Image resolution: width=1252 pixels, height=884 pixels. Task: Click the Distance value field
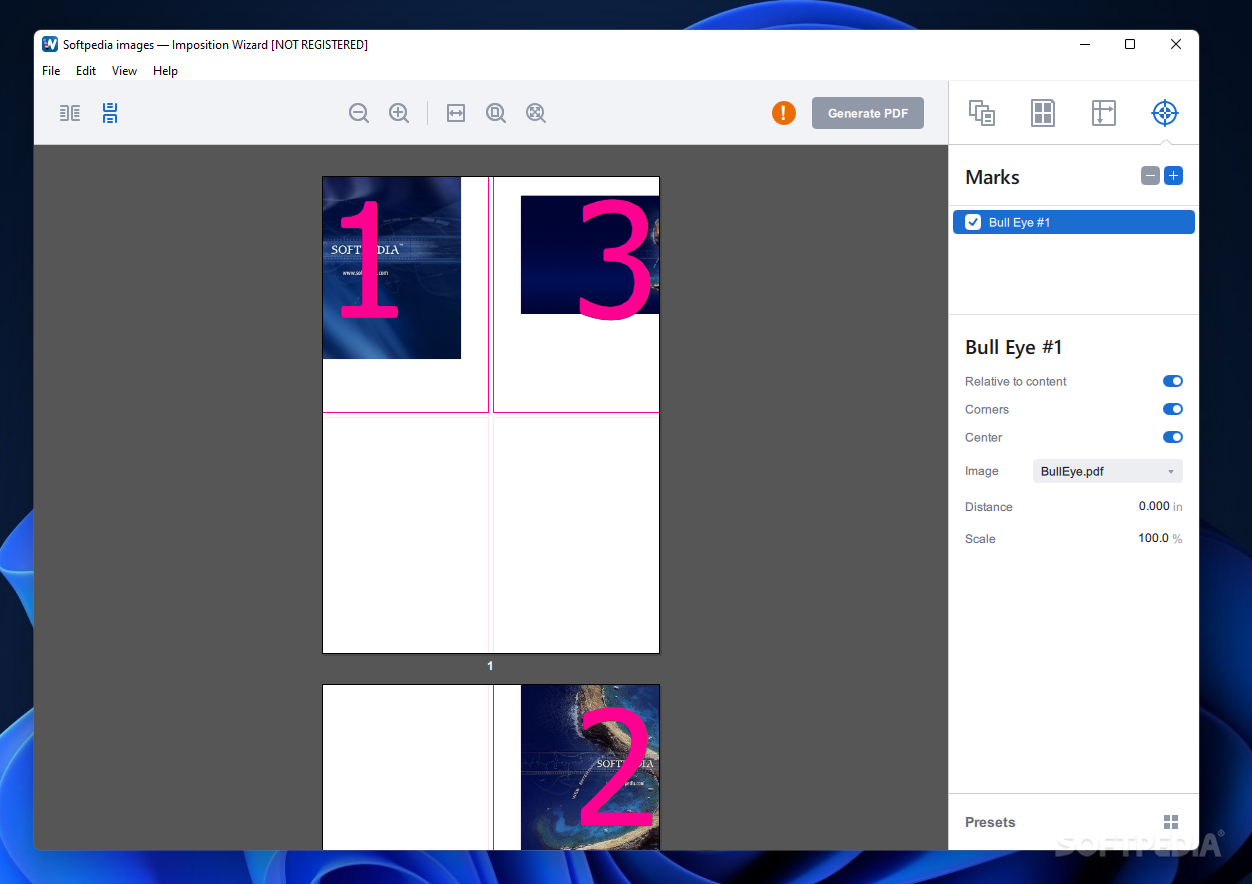(x=1153, y=506)
